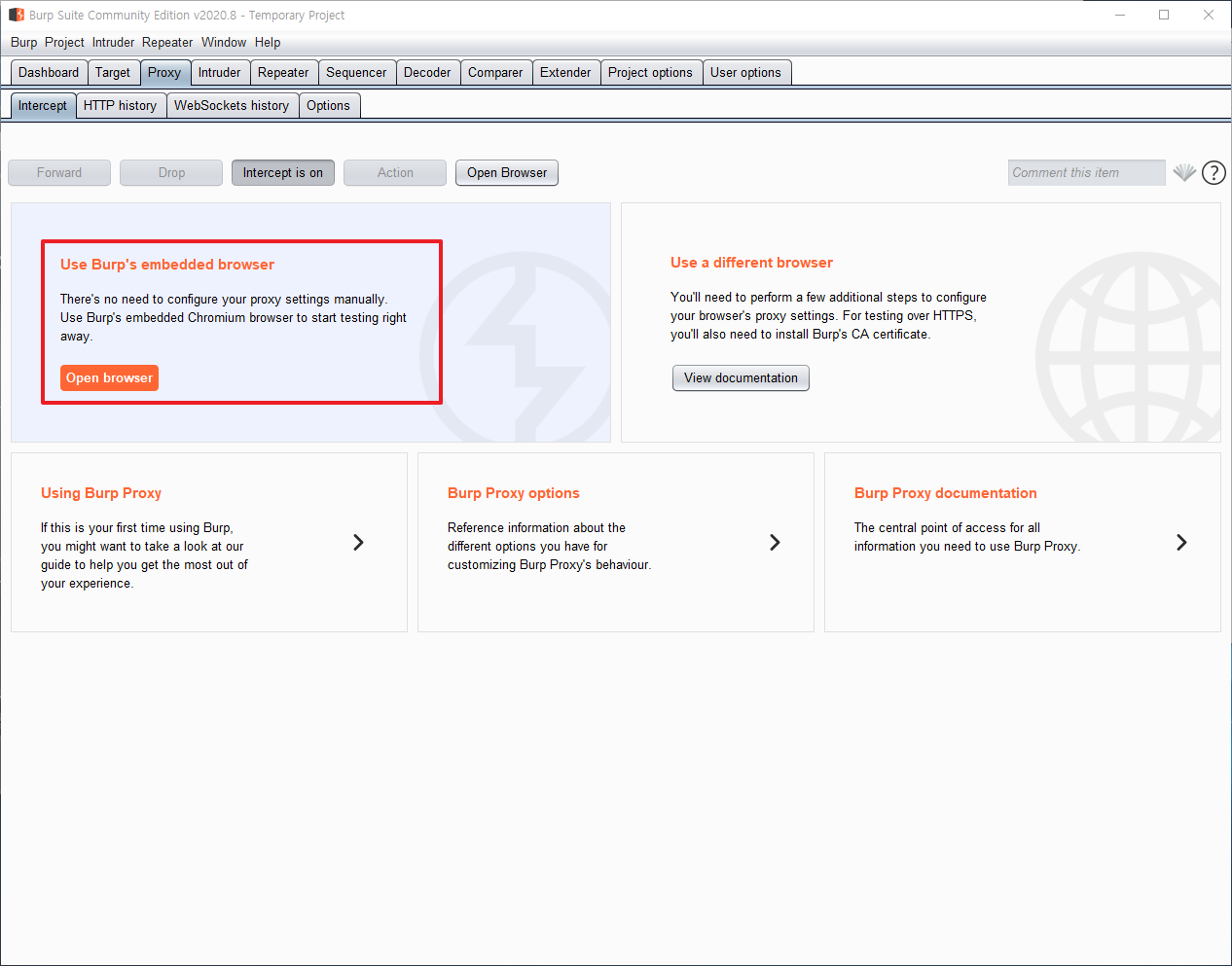Screen dimensions: 1232x966
Task: Click the Burp Suite logo in title bar
Action: point(17,15)
